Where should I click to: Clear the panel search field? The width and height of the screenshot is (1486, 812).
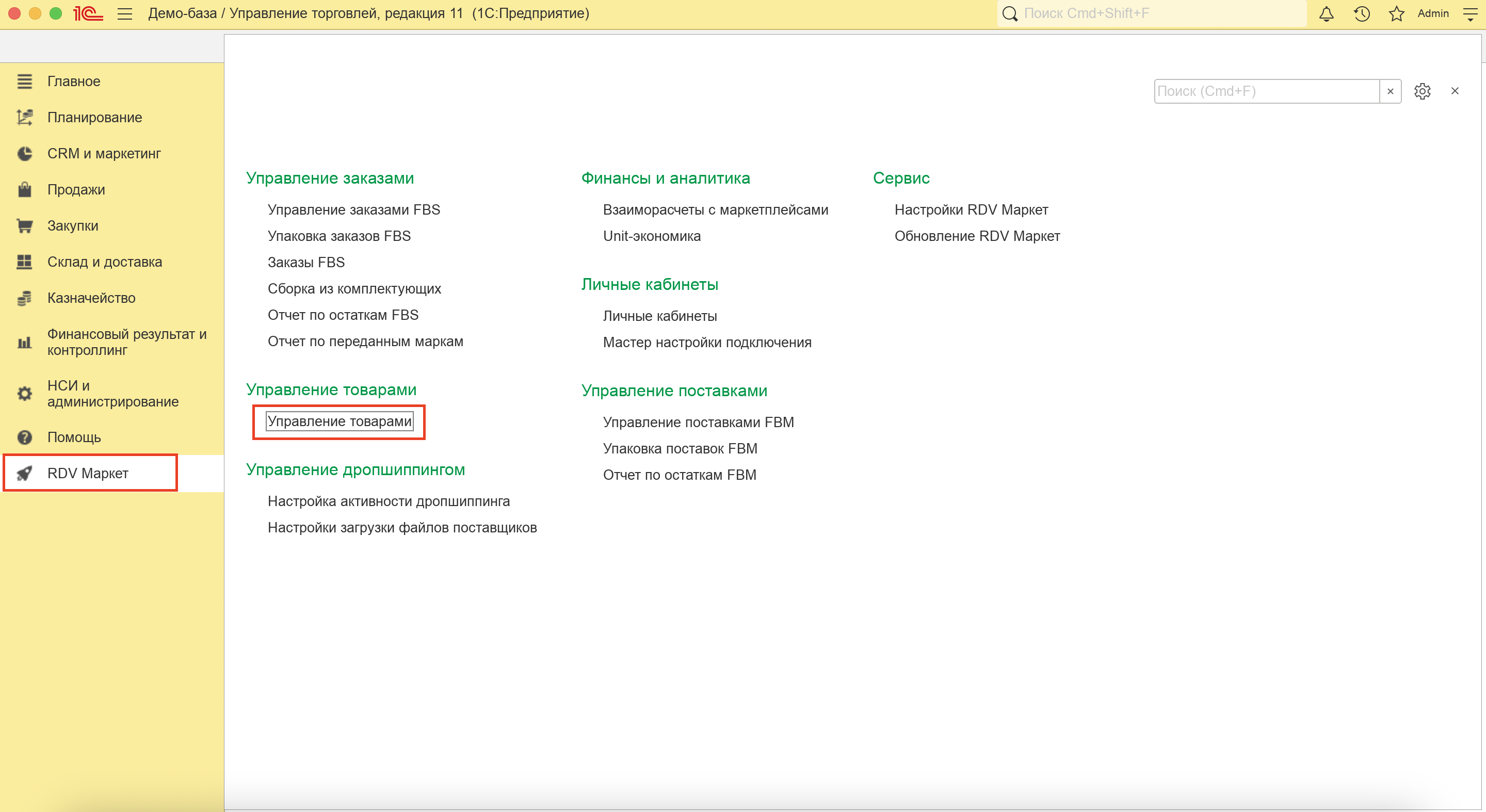pos(1390,91)
